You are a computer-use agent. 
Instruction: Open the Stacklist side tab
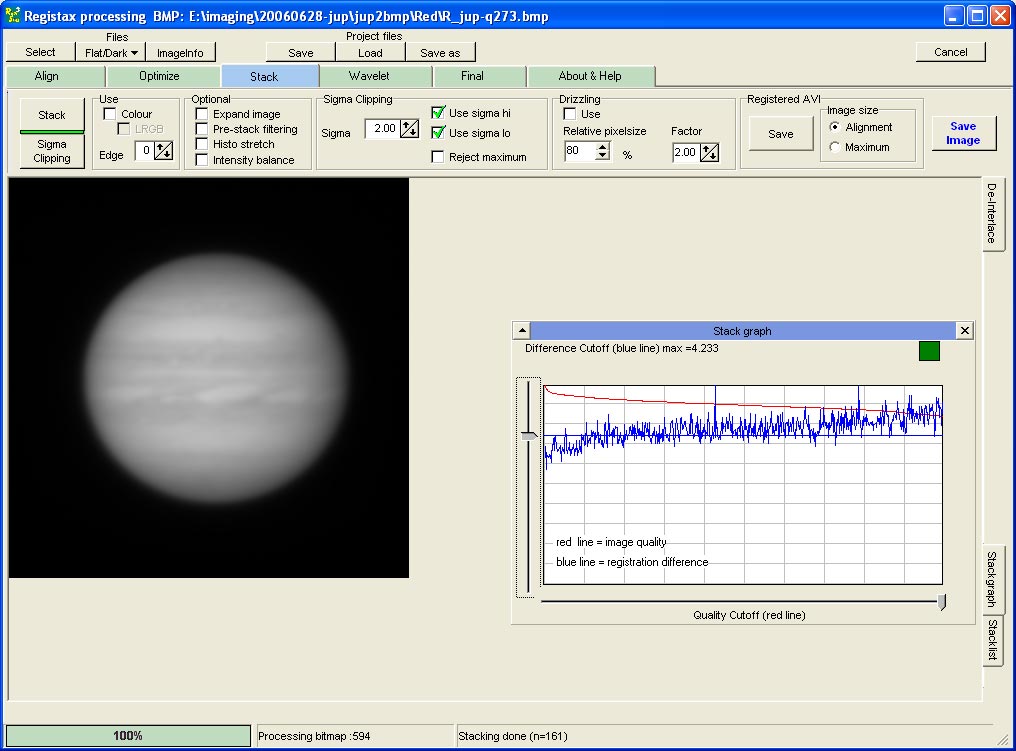[x=991, y=640]
